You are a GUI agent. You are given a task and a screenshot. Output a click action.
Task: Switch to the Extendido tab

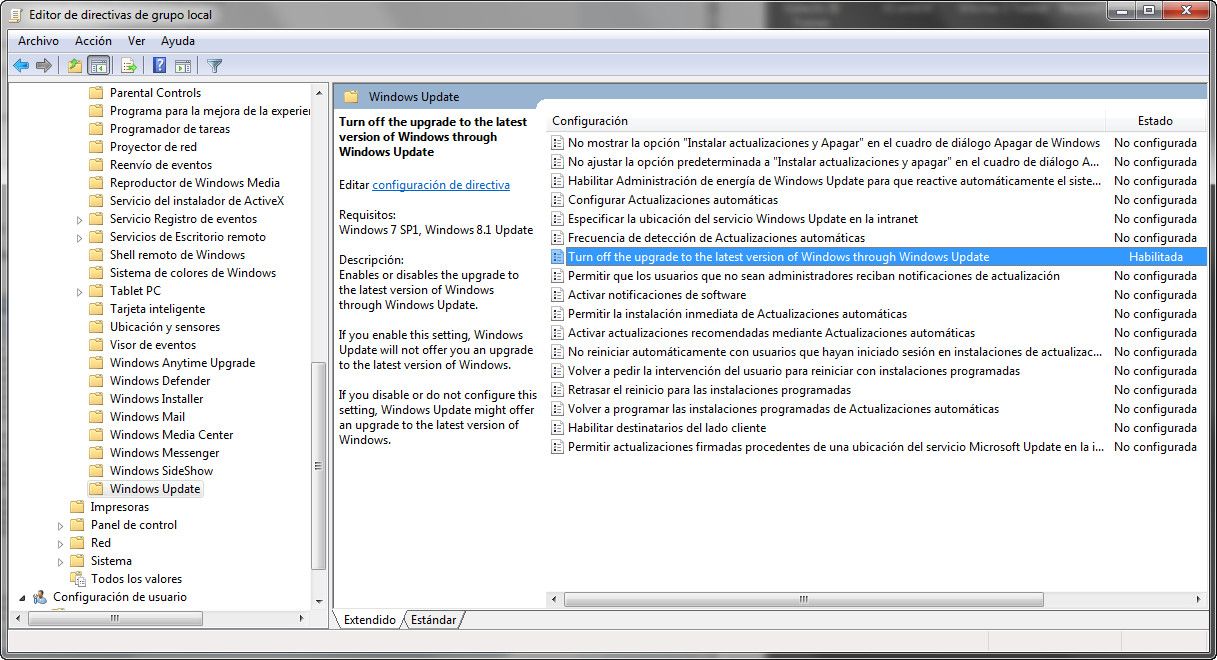370,620
